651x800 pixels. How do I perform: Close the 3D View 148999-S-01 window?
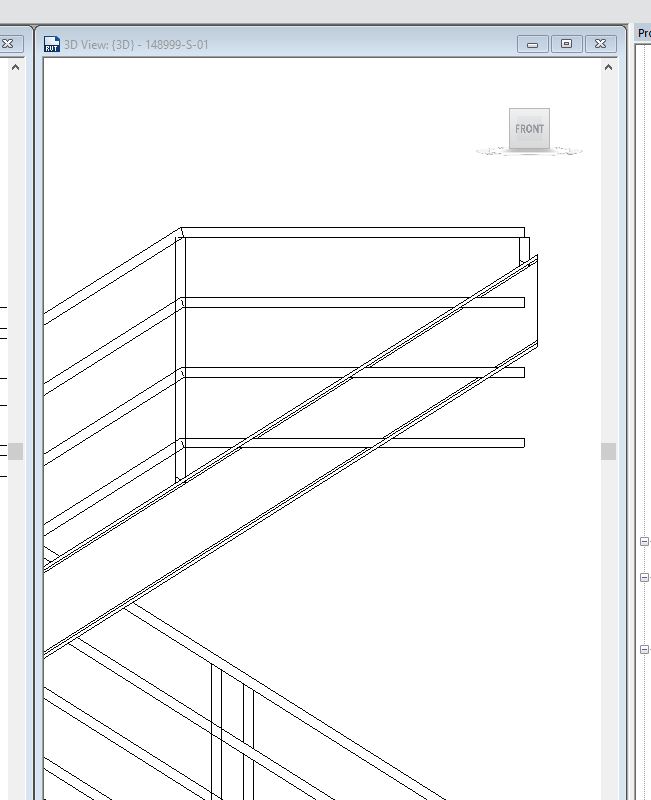[600, 44]
